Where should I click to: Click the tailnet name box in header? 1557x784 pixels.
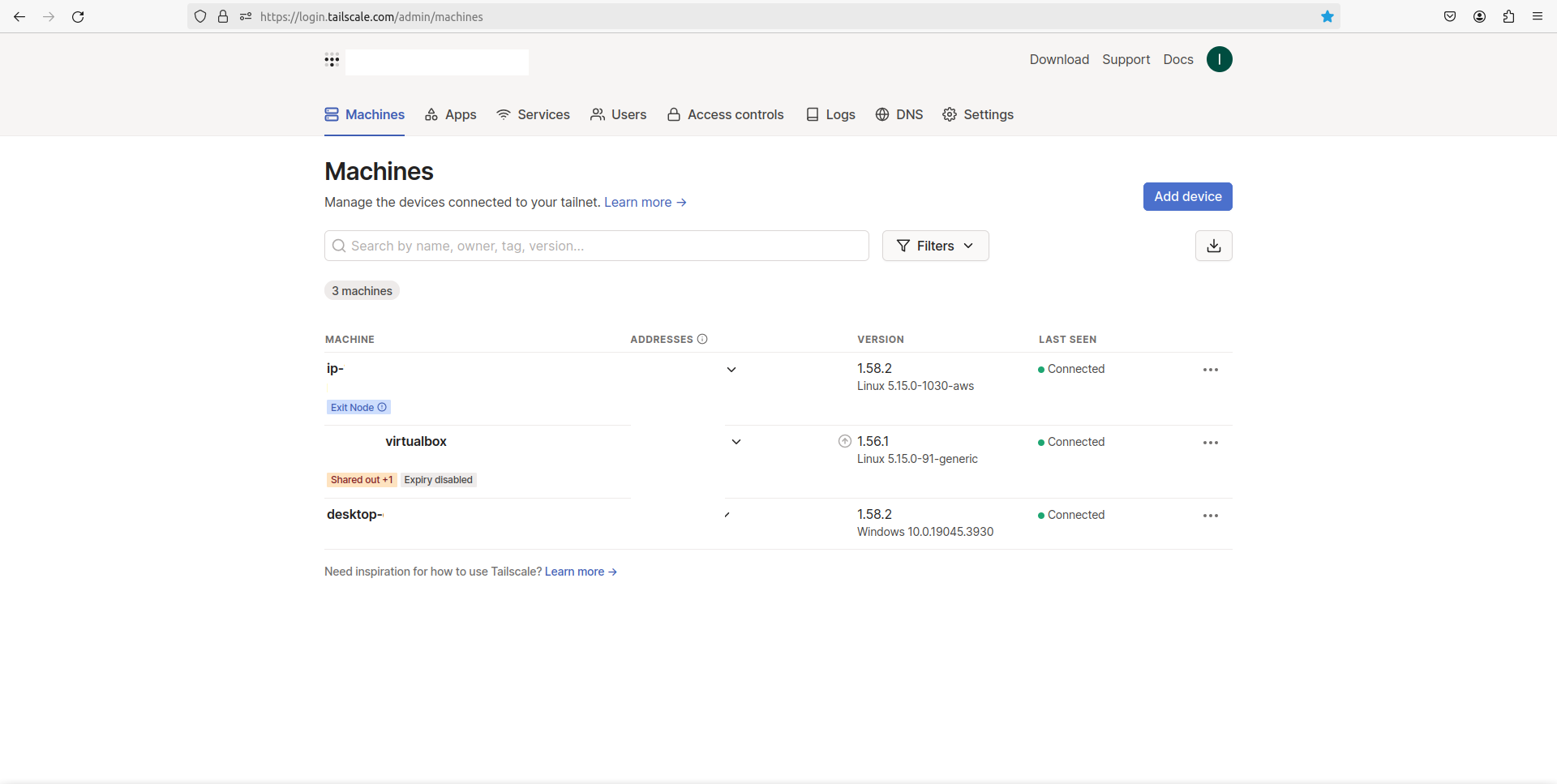[x=437, y=62]
